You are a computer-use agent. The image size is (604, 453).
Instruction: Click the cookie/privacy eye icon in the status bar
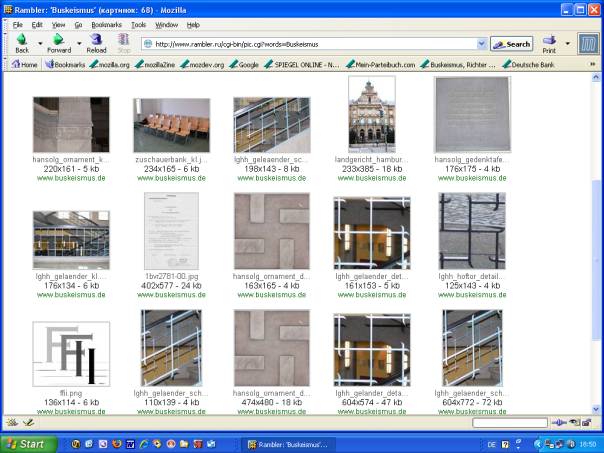pos(574,423)
